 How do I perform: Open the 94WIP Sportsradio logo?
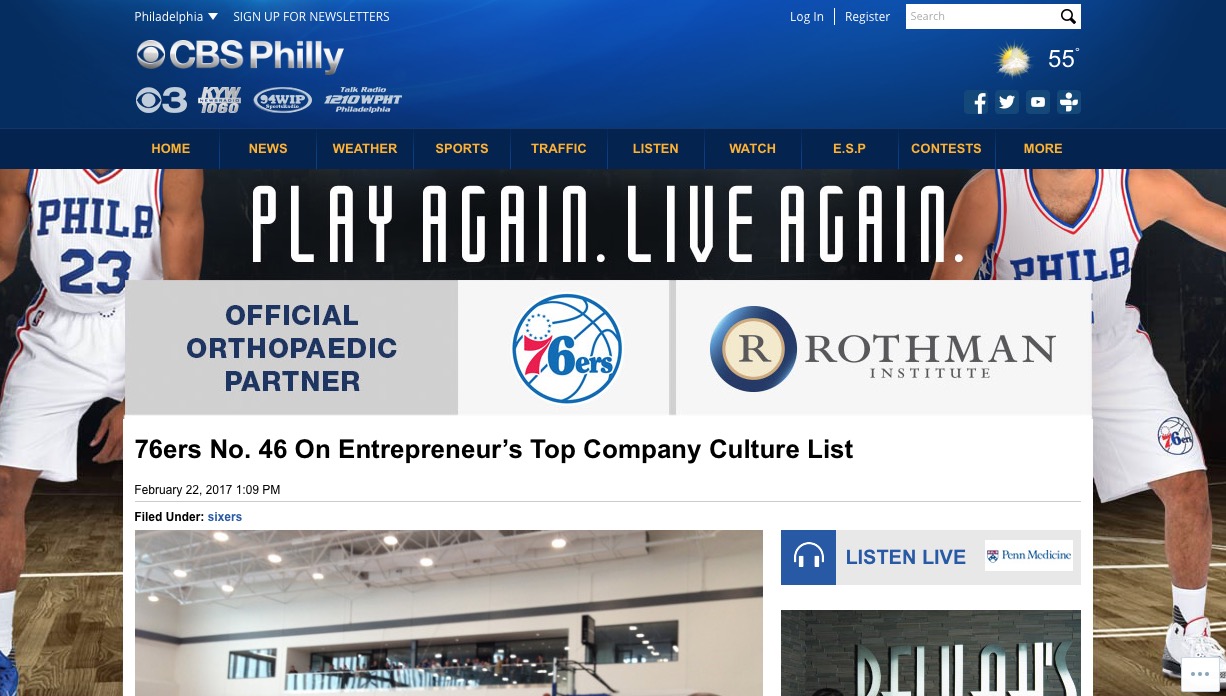[283, 100]
